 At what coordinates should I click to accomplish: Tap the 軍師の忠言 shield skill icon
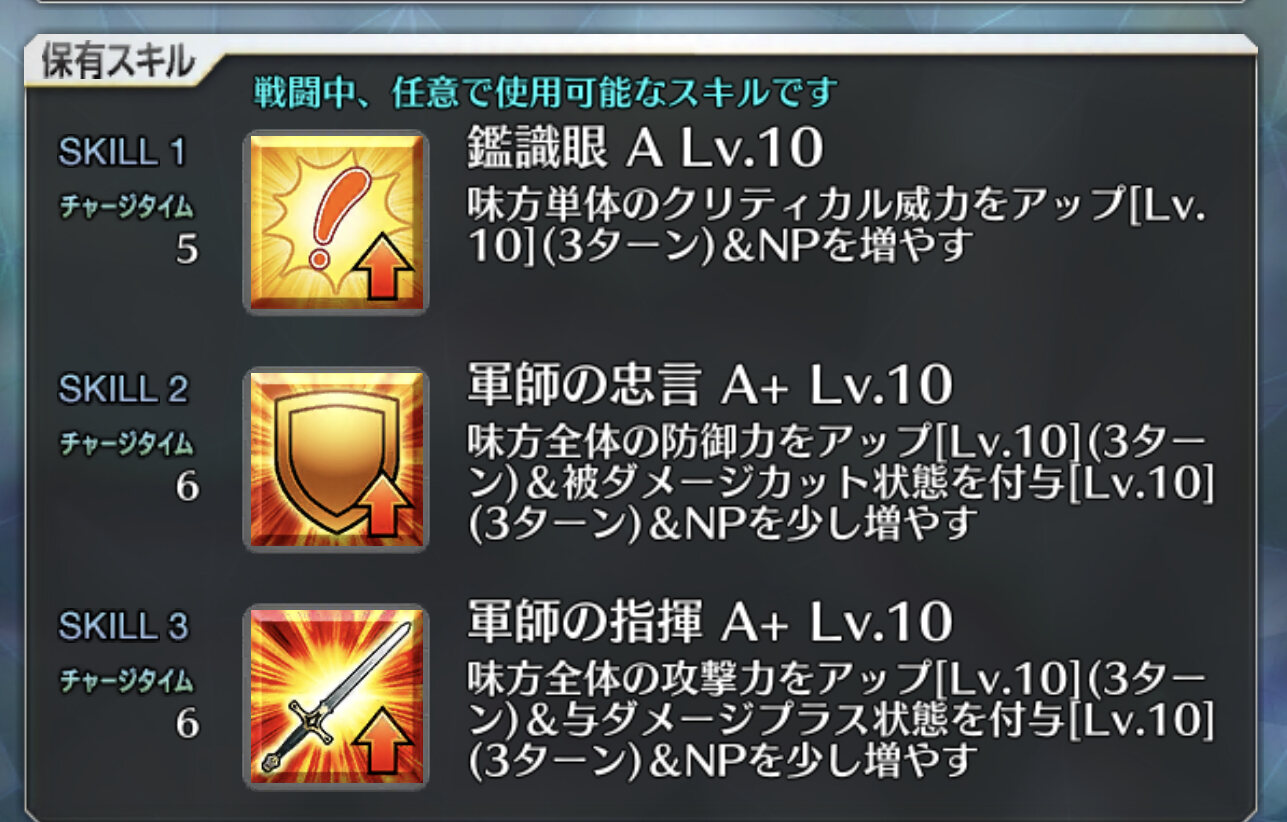pos(336,459)
